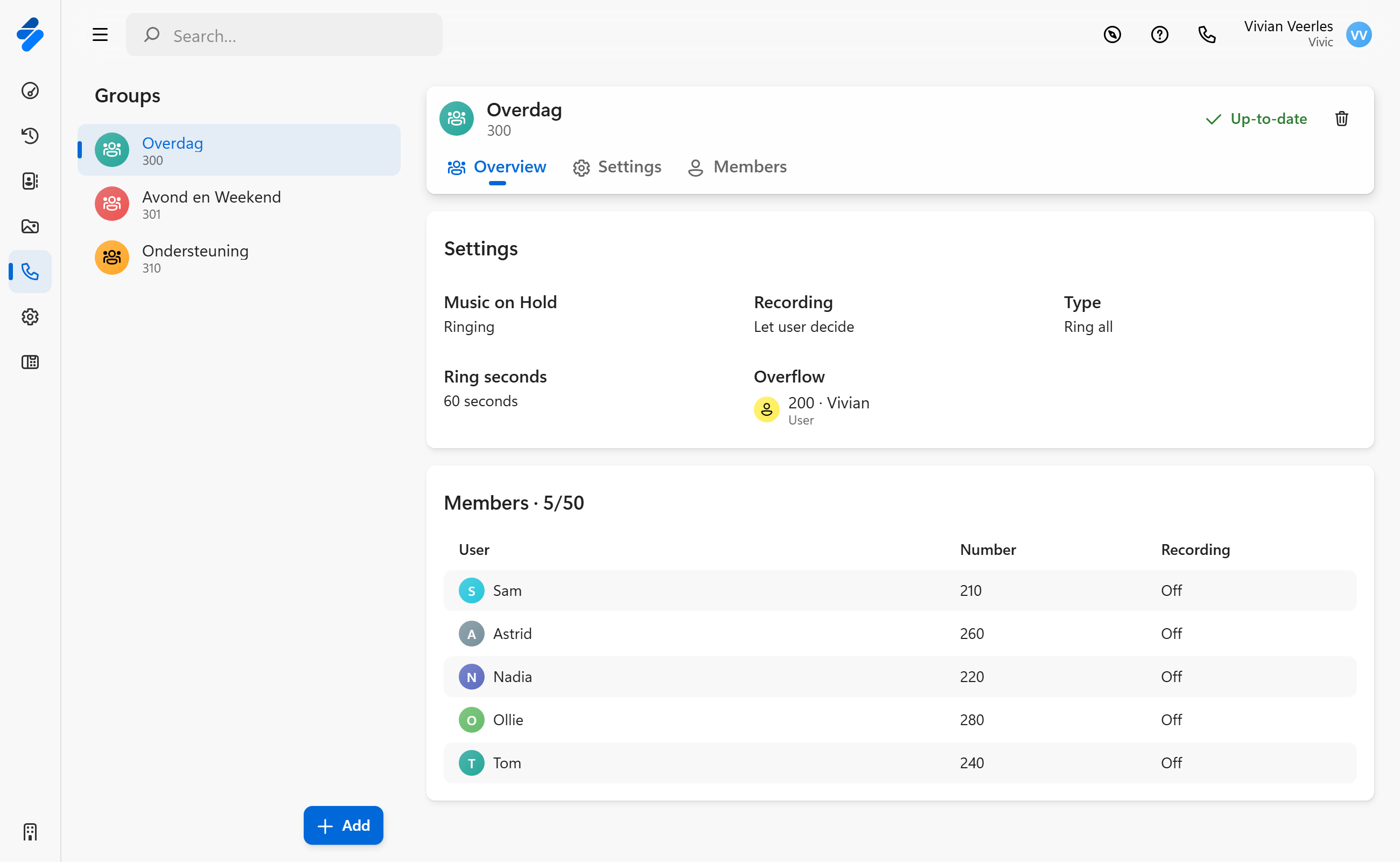Delete the Overdag group with trash icon
The height and width of the screenshot is (862, 1400).
click(1341, 119)
